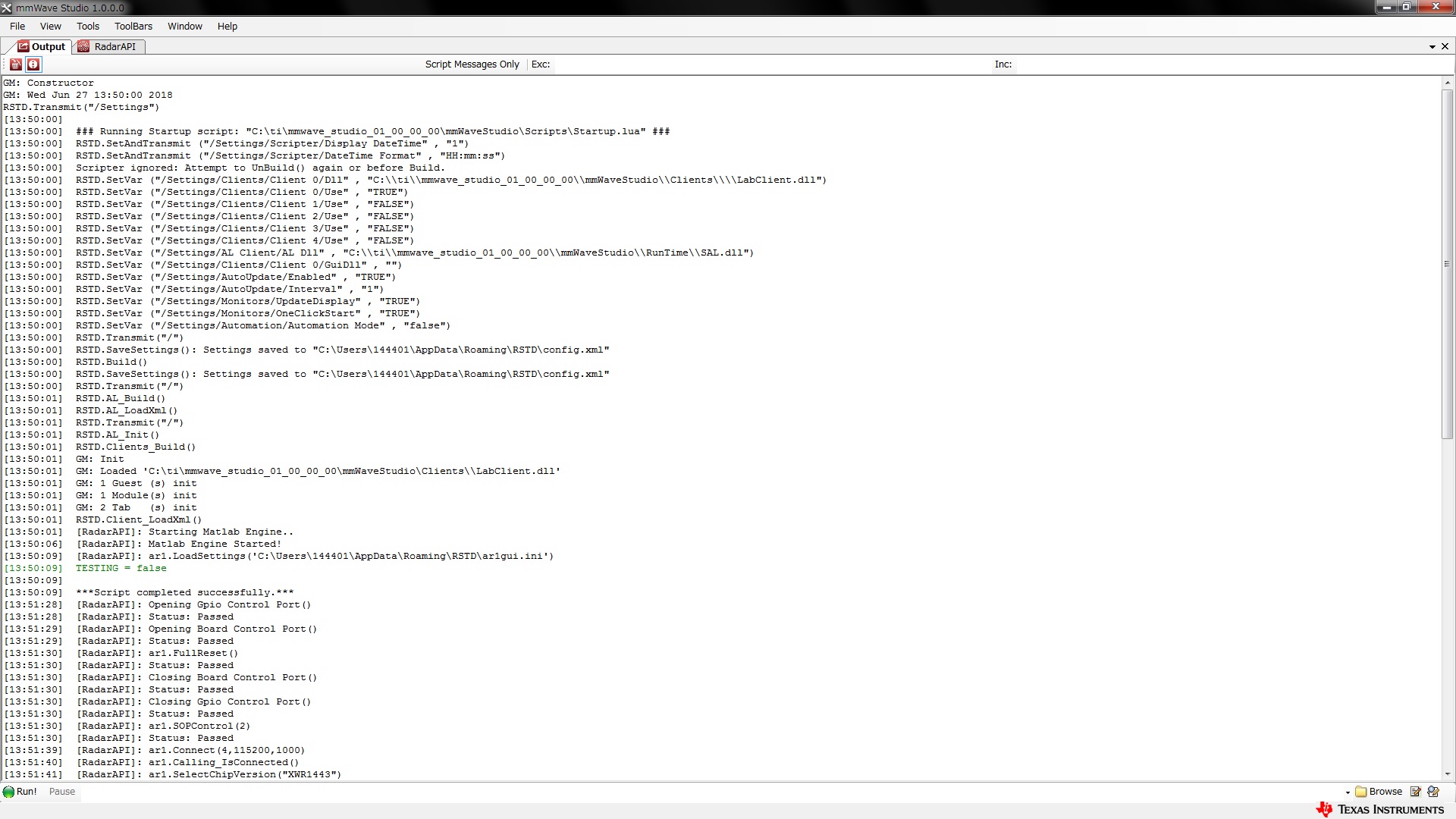This screenshot has width=1456, height=819.
Task: Click 'ar1.SelectChipVersion("XWR1443")' log line
Action: coord(209,774)
